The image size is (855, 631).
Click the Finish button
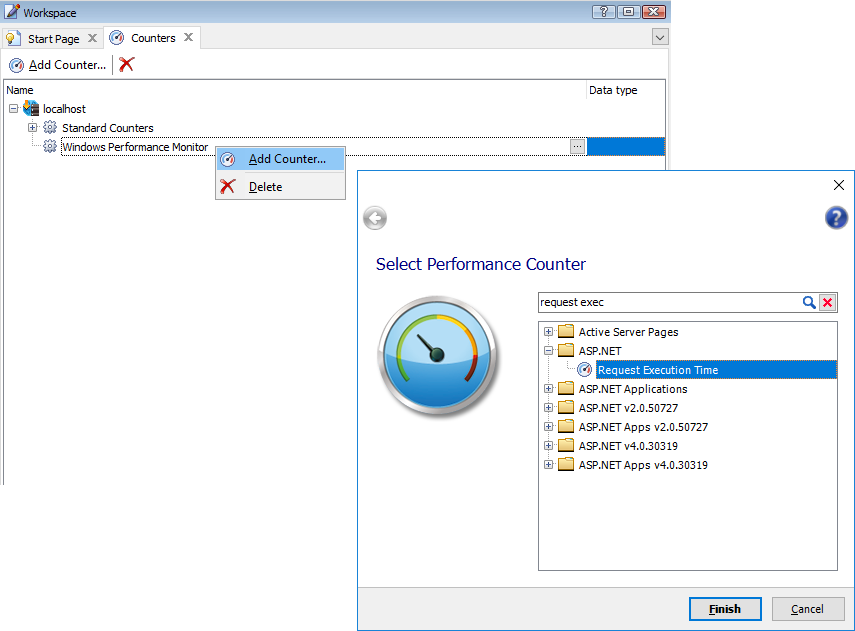(725, 609)
